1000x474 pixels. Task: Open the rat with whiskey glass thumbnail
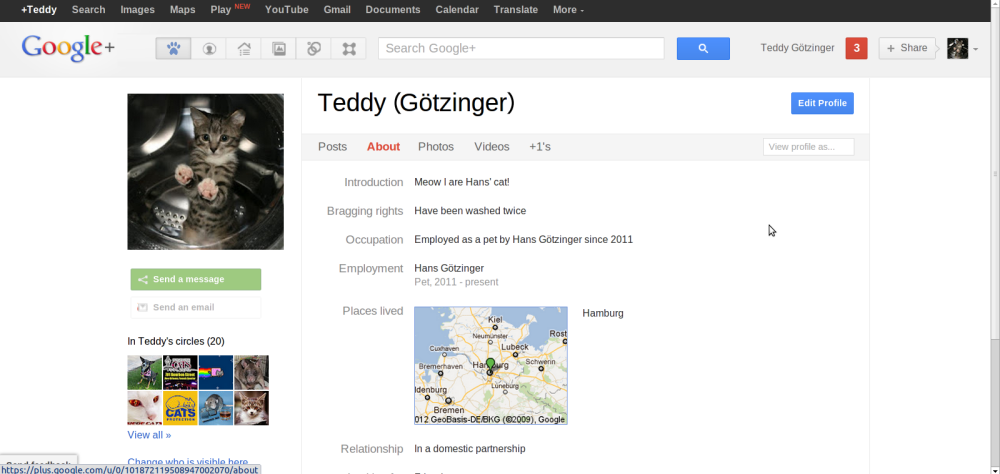point(216,408)
